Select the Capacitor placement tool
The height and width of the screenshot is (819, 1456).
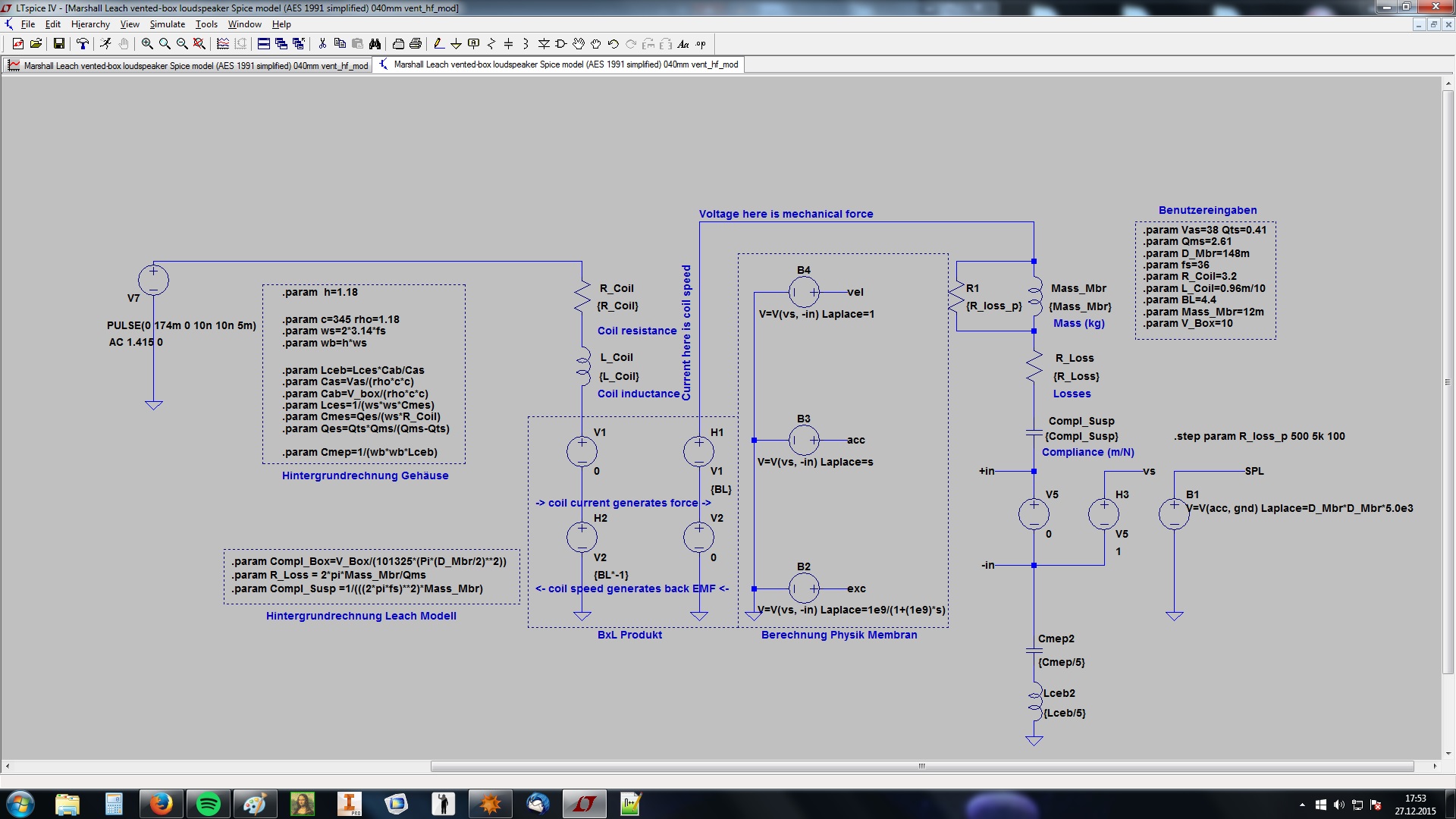click(508, 44)
